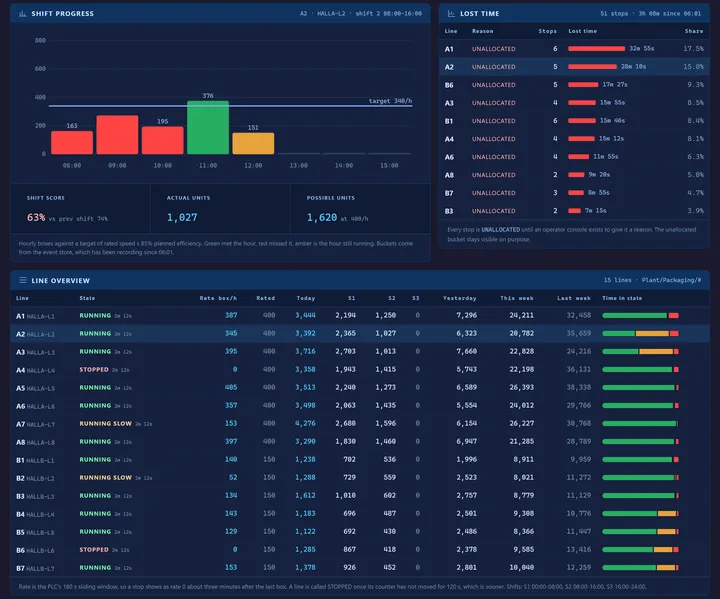Click the Line Overview list icon
This screenshot has height=599, width=720.
[22, 280]
